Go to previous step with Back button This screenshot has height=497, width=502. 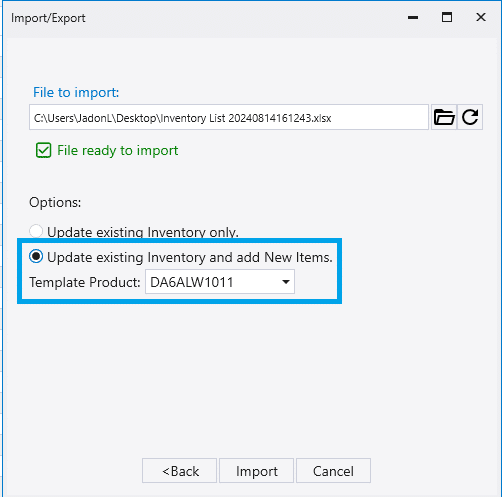click(x=179, y=471)
